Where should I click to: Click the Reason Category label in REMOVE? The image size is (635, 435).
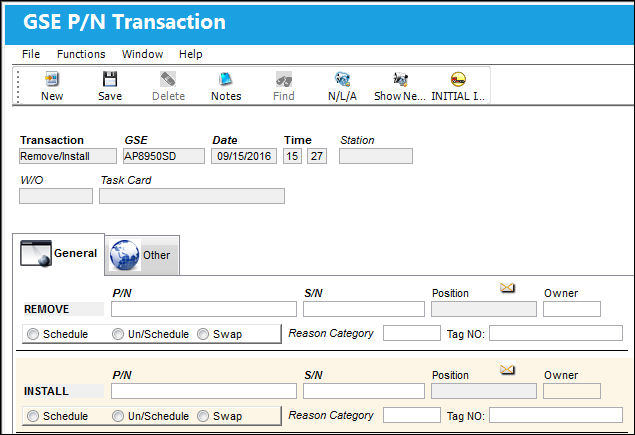coord(331,333)
